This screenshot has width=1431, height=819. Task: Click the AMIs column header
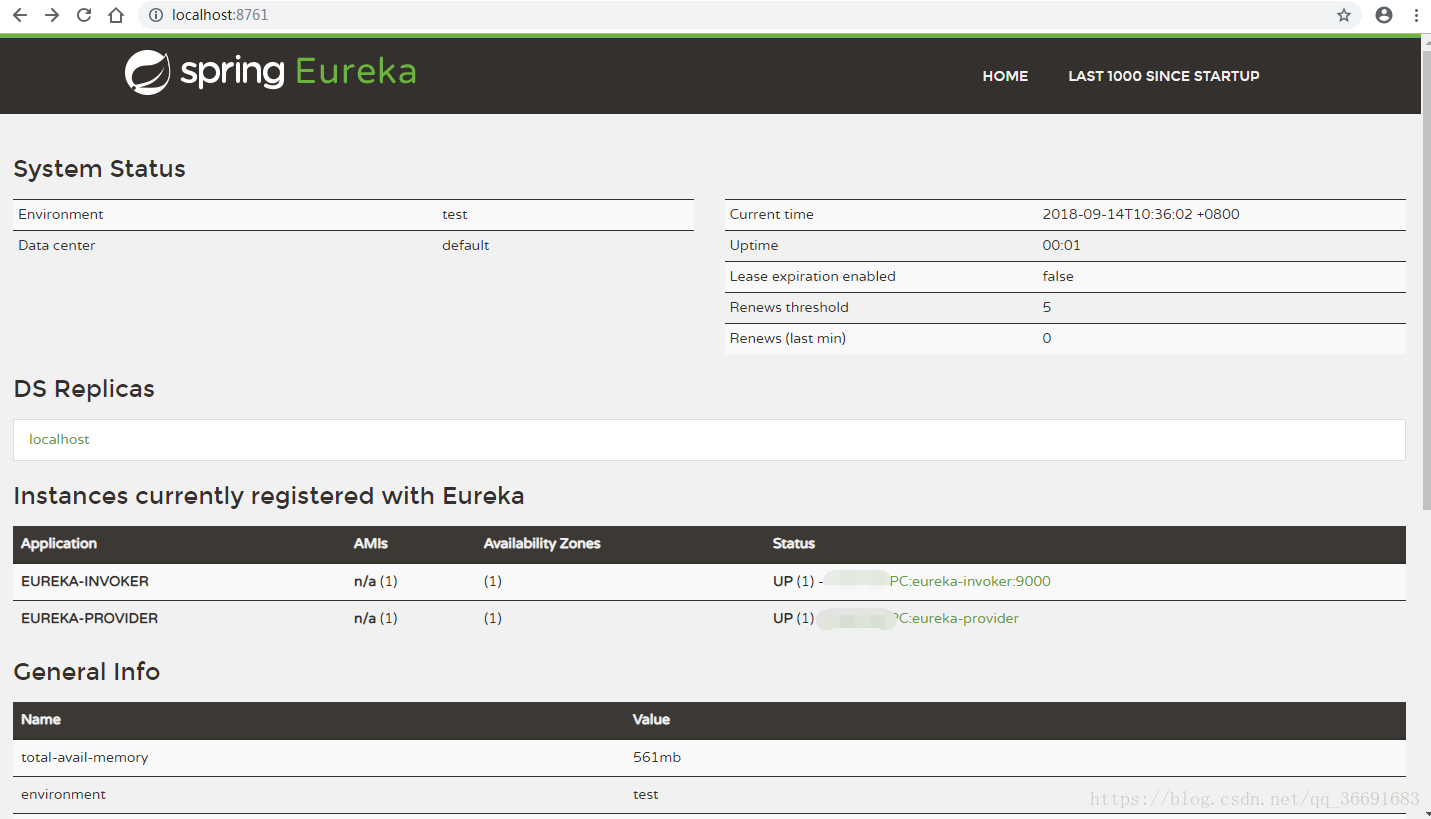(371, 544)
